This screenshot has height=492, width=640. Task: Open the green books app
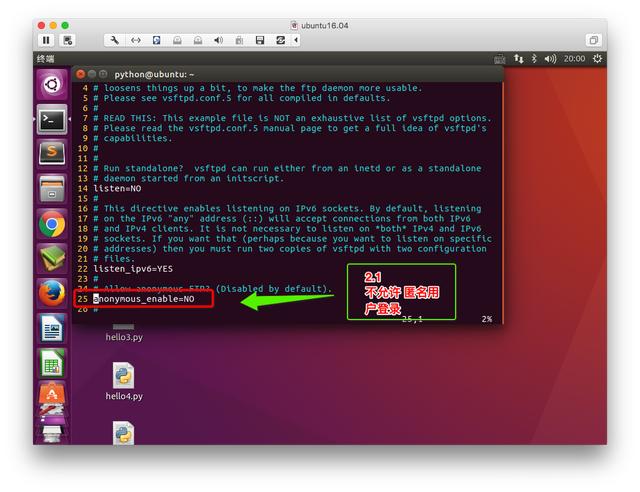52,258
